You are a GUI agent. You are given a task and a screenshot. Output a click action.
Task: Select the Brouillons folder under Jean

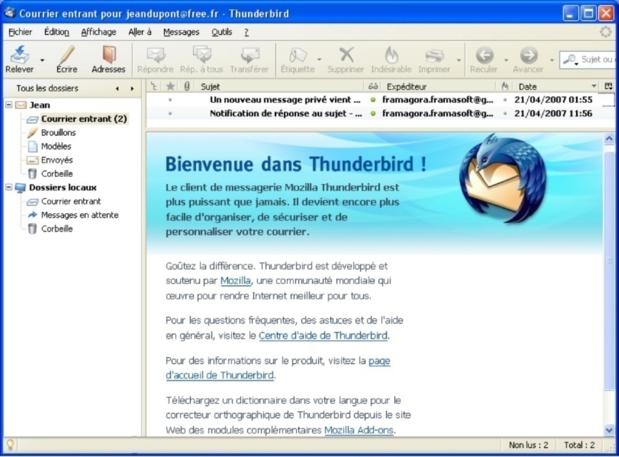(x=58, y=132)
